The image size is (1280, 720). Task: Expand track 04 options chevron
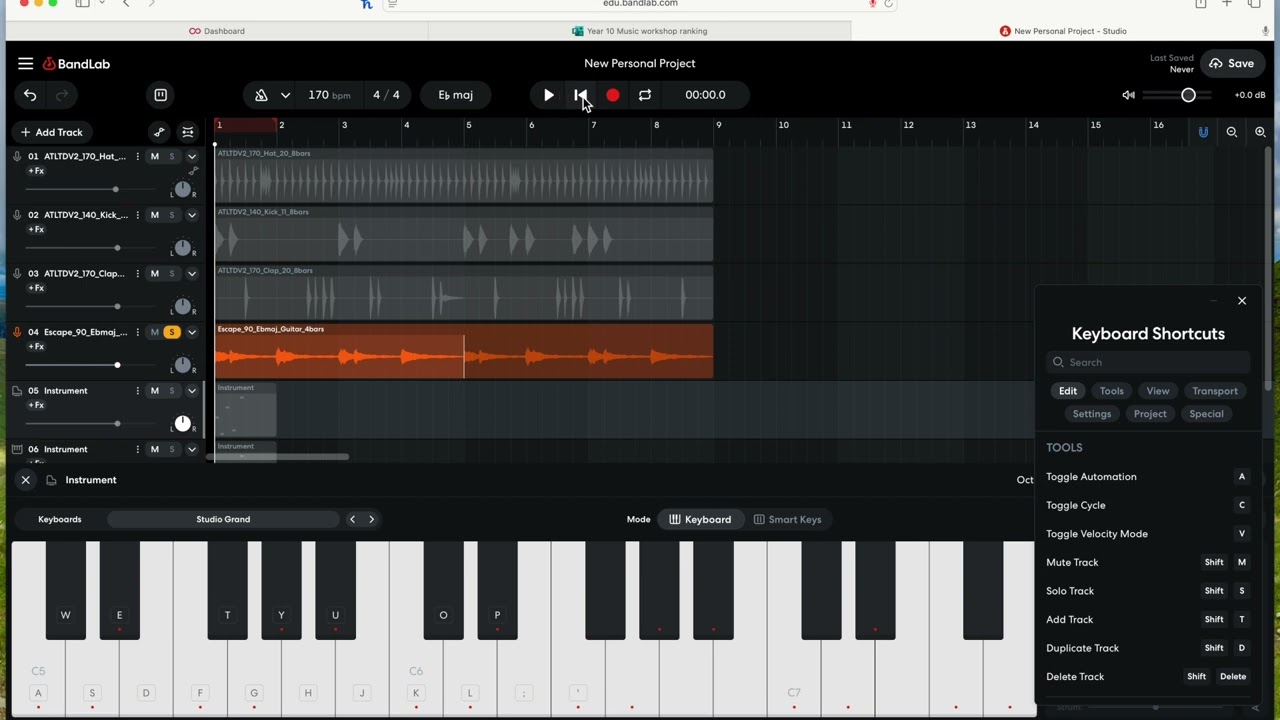pos(192,332)
